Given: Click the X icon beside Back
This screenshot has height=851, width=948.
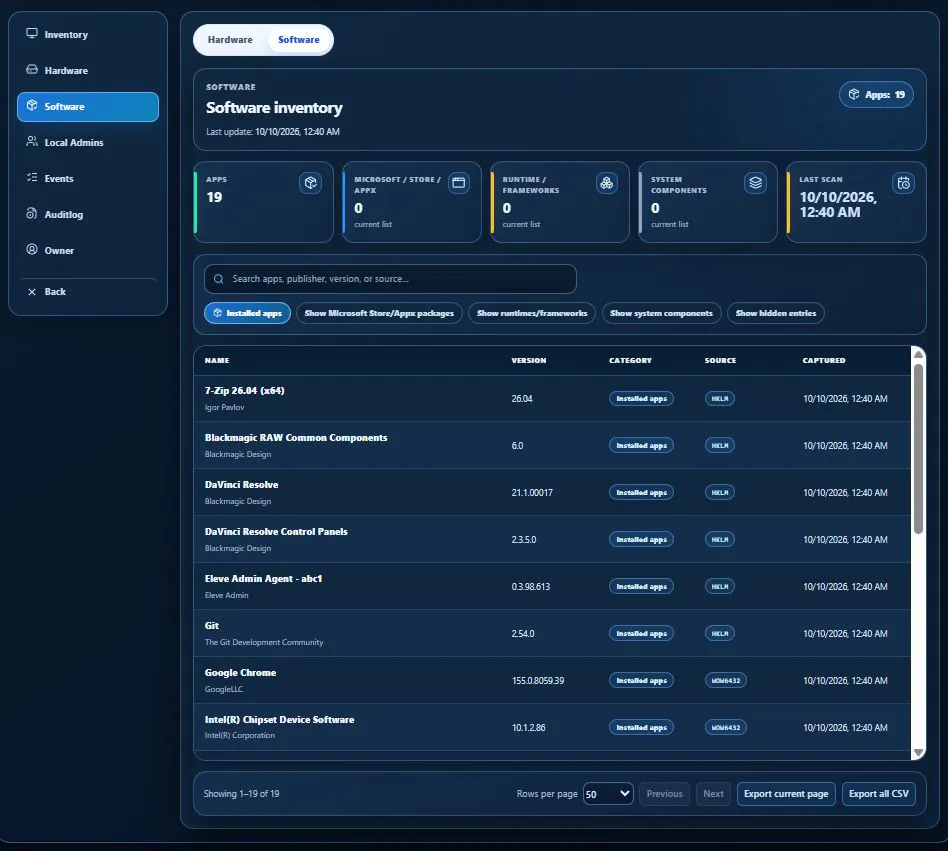Looking at the screenshot, I should (x=32, y=292).
